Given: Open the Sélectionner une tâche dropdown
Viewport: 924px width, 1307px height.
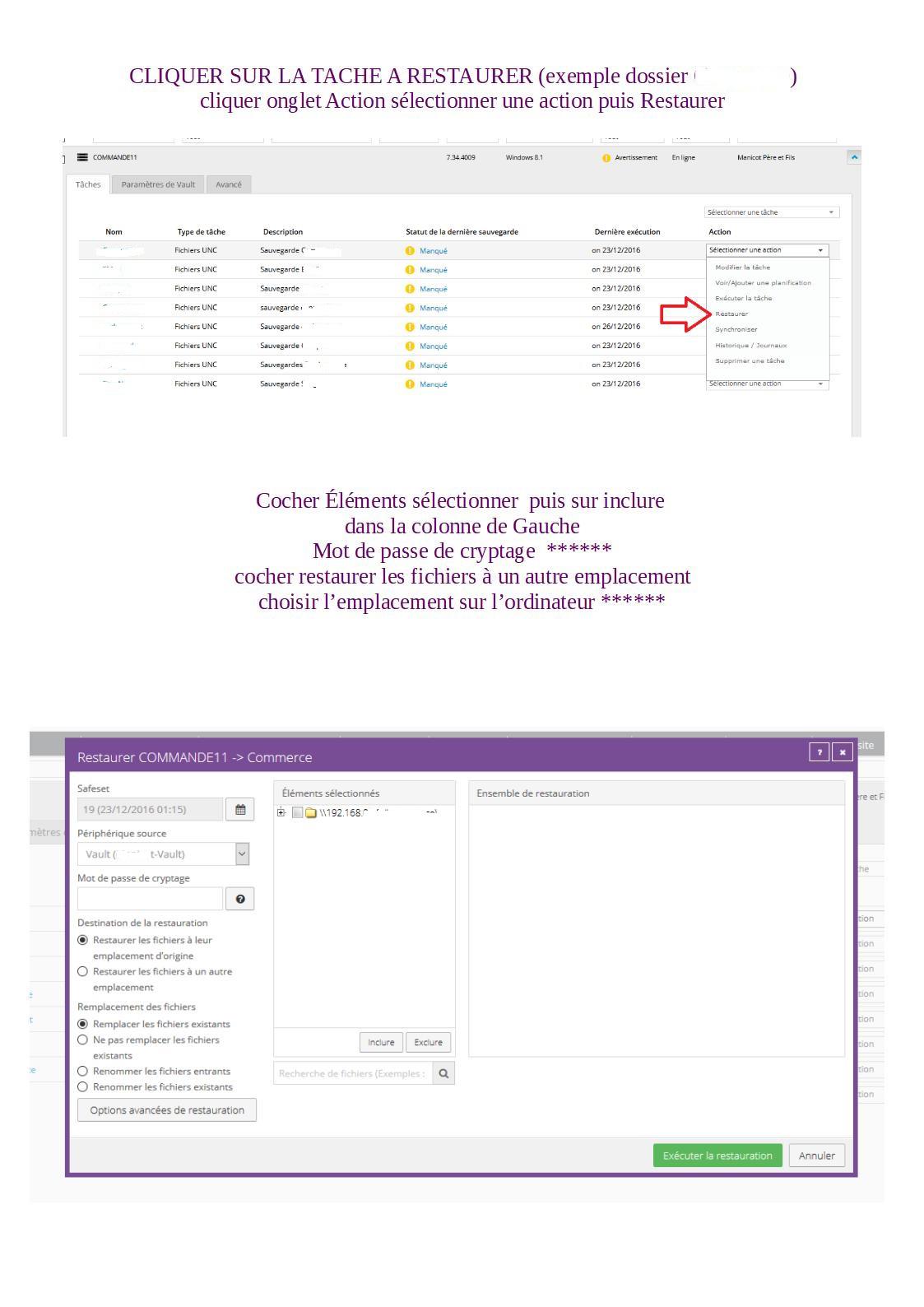Looking at the screenshot, I should tap(772, 212).
